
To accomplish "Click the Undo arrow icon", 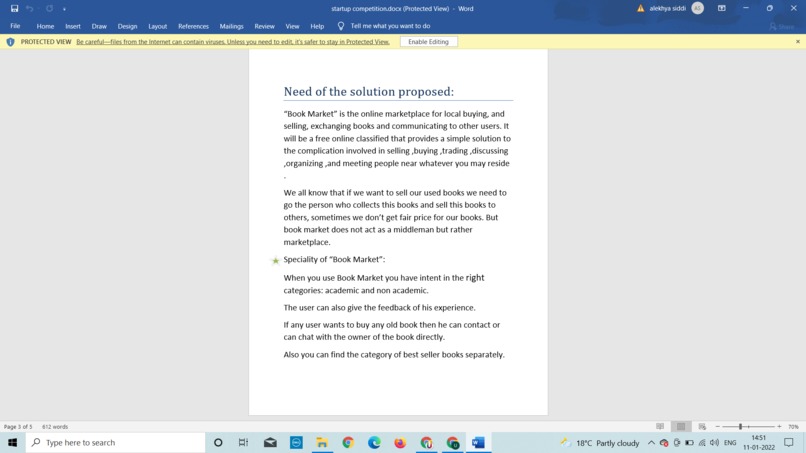I will point(30,8).
